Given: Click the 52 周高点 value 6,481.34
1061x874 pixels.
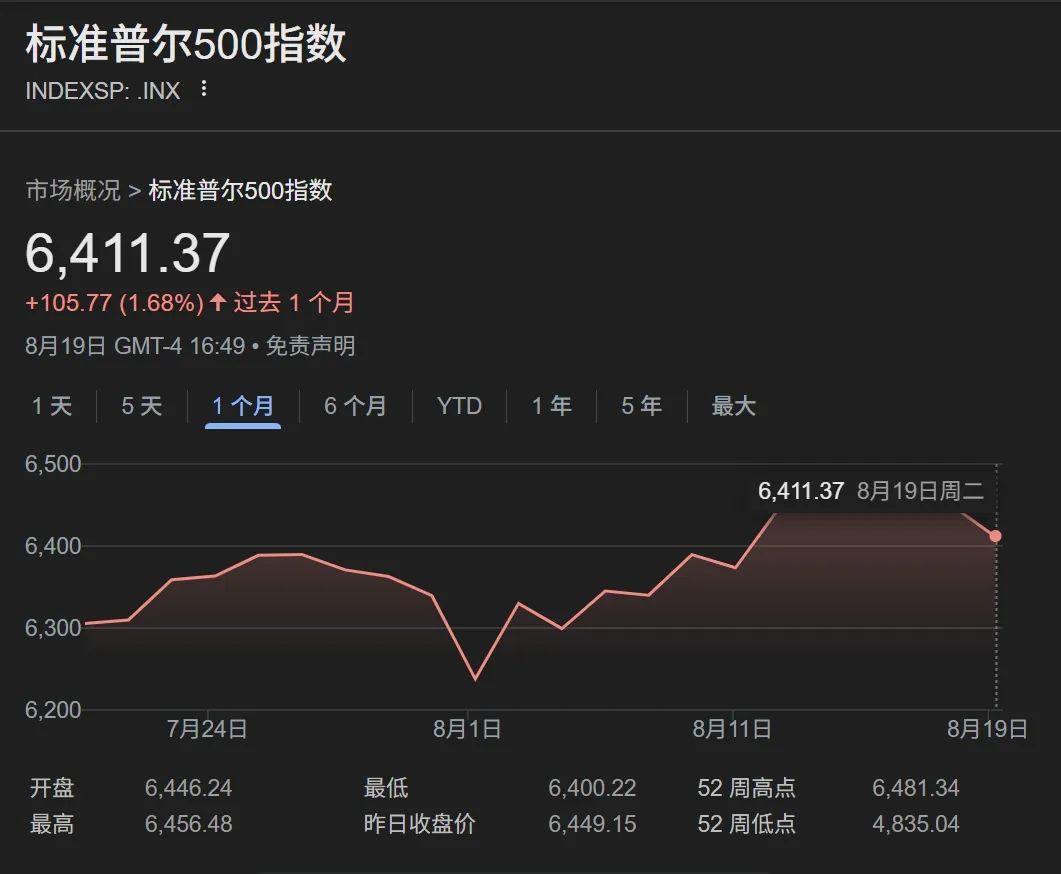Looking at the screenshot, I should [916, 787].
